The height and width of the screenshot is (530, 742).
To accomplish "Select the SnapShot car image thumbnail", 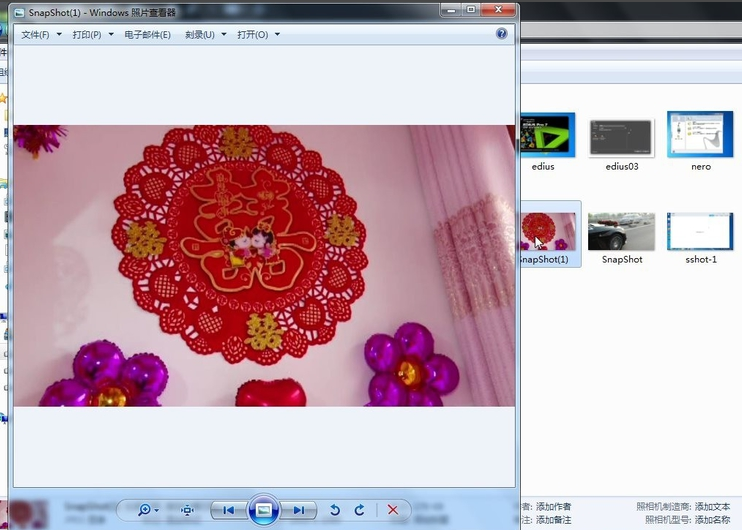I will (x=621, y=231).
